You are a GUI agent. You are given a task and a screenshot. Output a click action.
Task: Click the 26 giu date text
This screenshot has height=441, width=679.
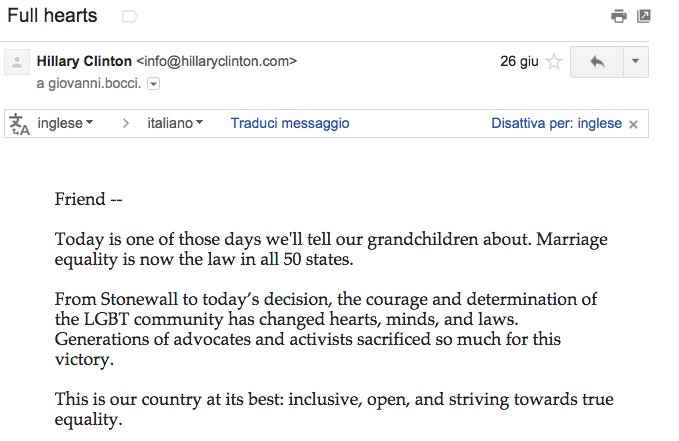click(519, 62)
